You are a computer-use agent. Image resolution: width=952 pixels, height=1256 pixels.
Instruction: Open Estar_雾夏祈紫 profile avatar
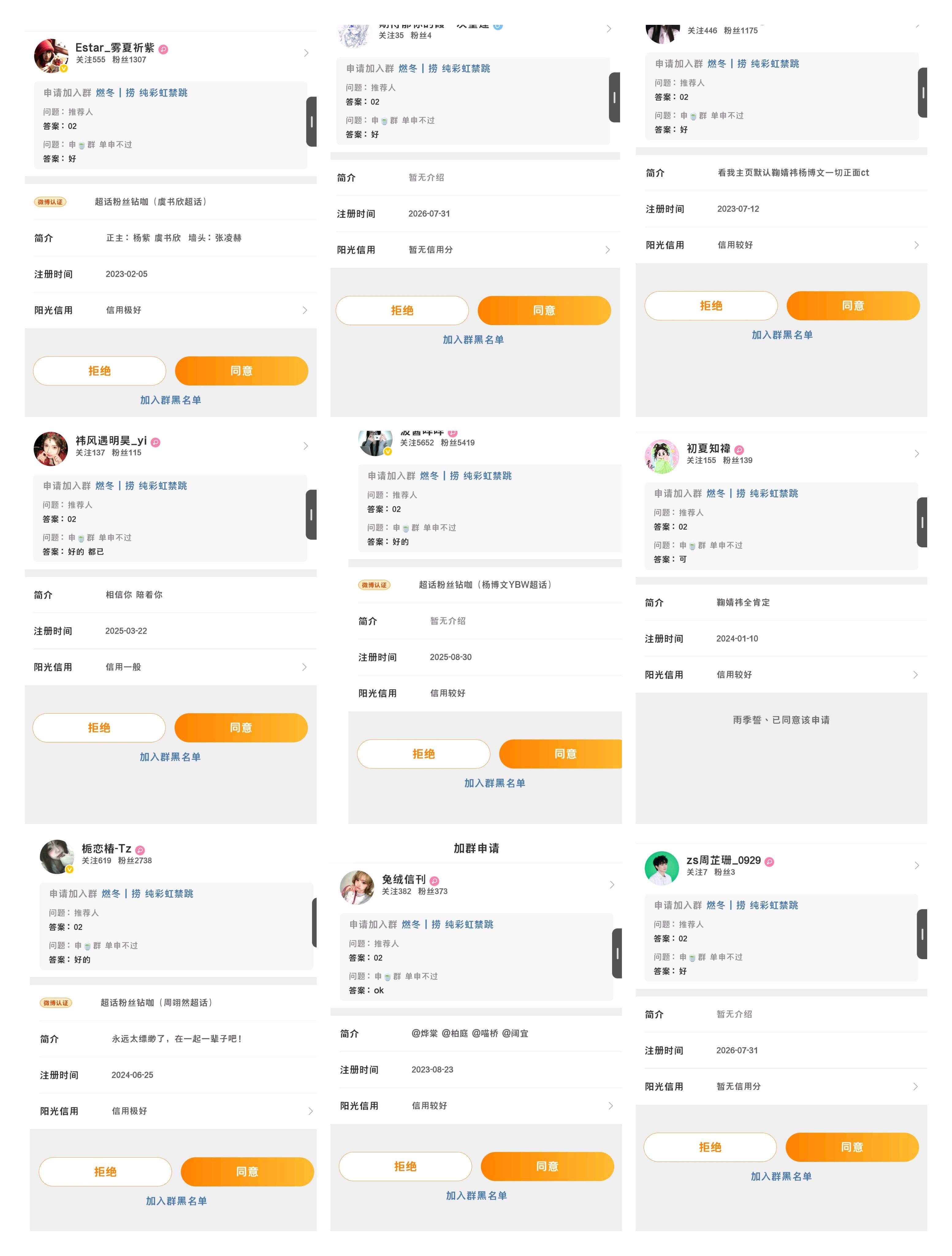click(x=51, y=55)
